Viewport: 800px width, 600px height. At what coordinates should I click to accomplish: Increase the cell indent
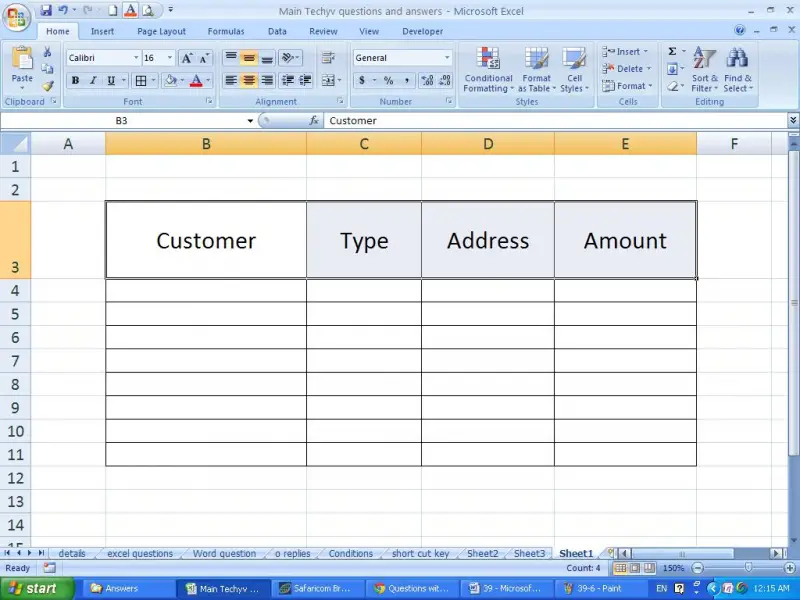coord(305,81)
